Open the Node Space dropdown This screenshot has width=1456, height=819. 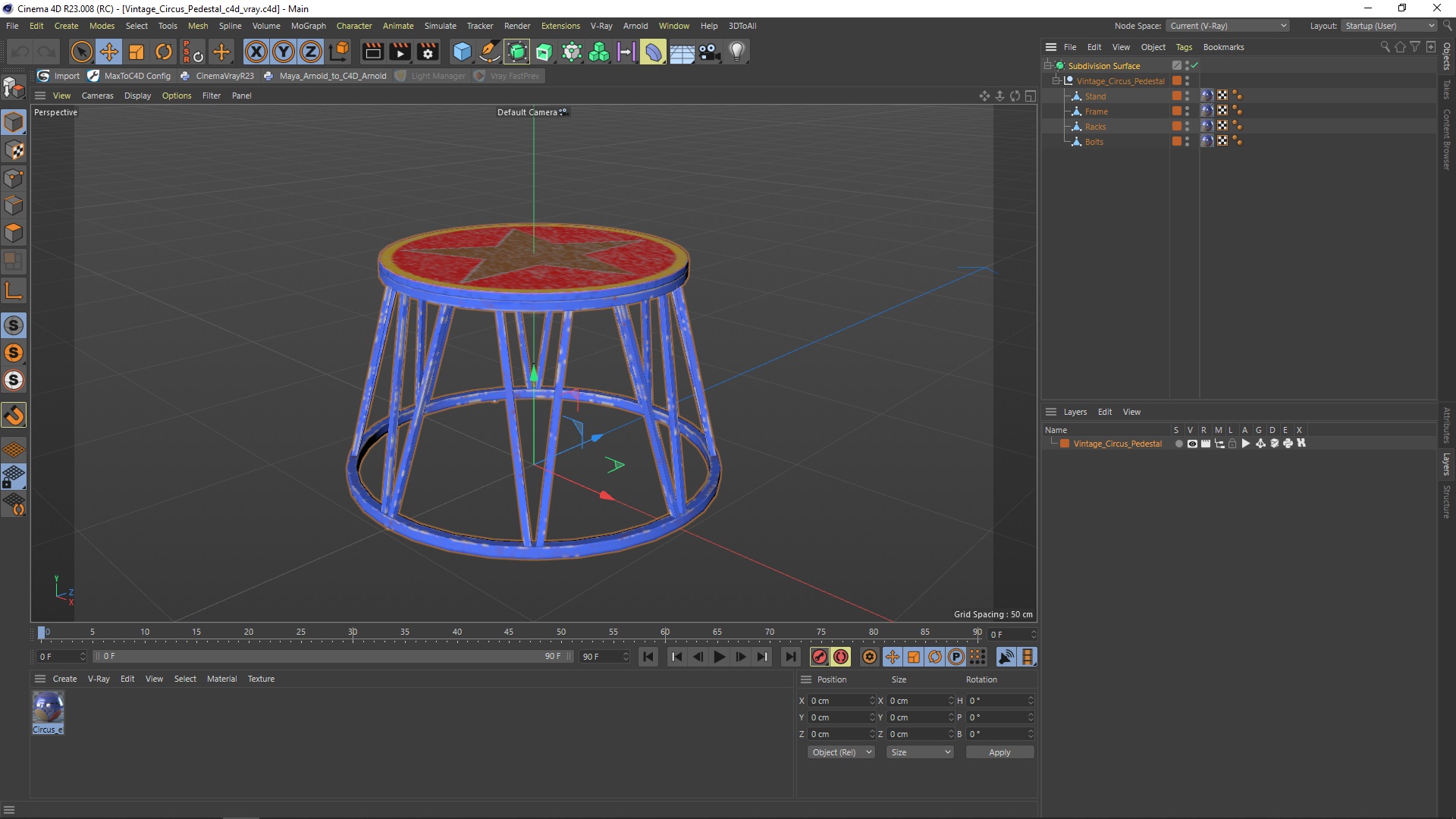click(1227, 26)
